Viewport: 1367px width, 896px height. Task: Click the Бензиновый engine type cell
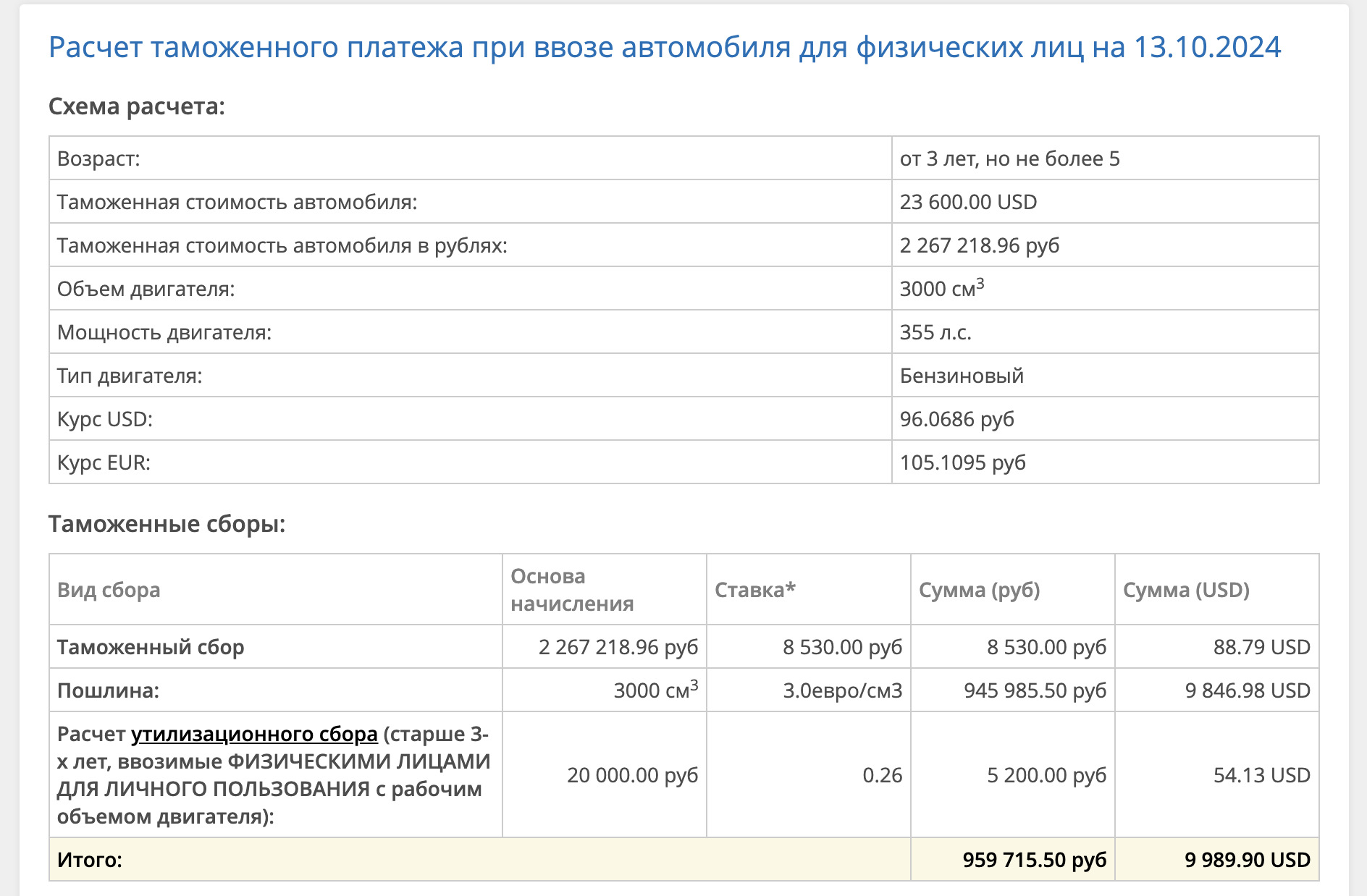[1105, 376]
